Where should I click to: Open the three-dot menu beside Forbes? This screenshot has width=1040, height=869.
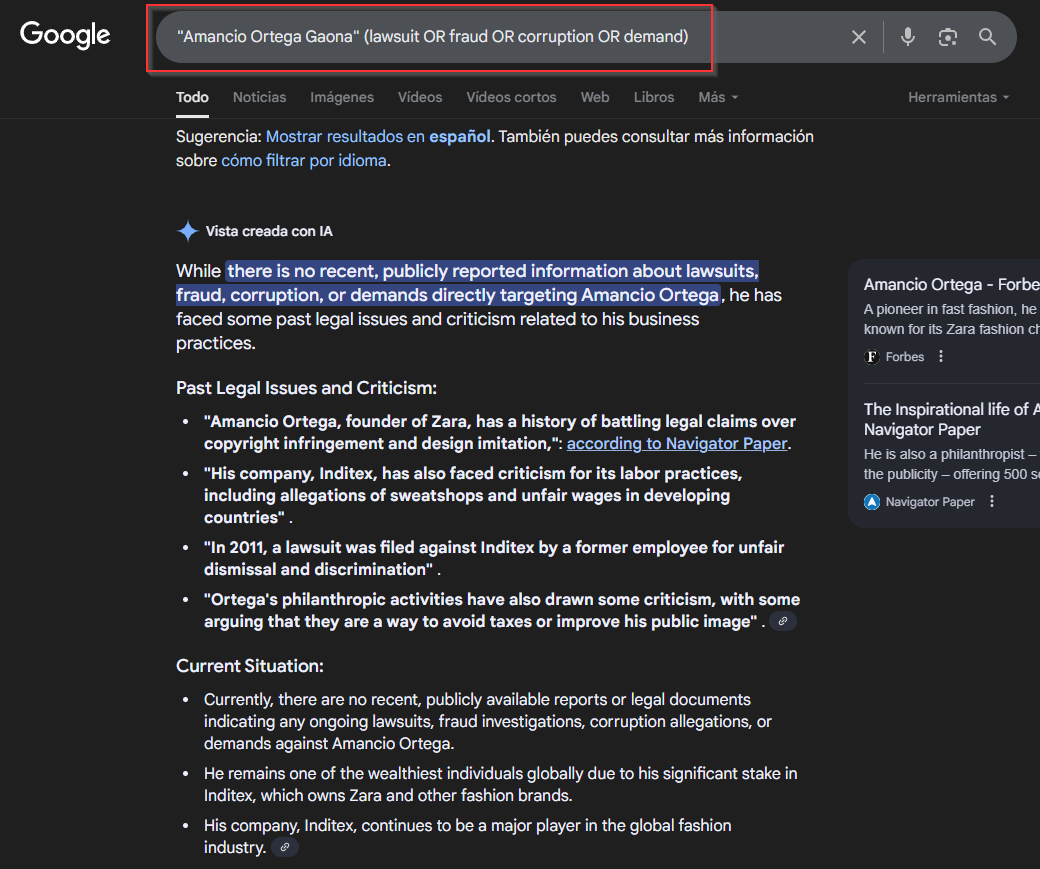941,357
